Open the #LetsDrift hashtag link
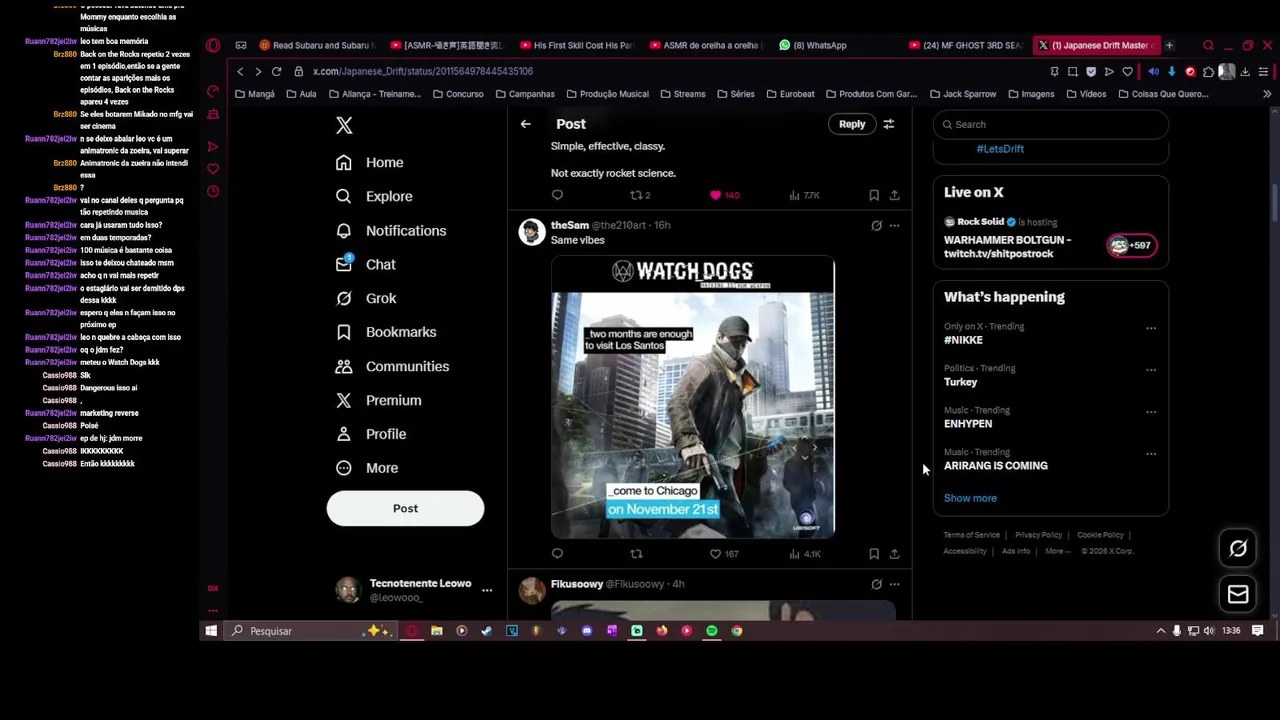Image resolution: width=1280 pixels, height=720 pixels. click(x=1000, y=149)
